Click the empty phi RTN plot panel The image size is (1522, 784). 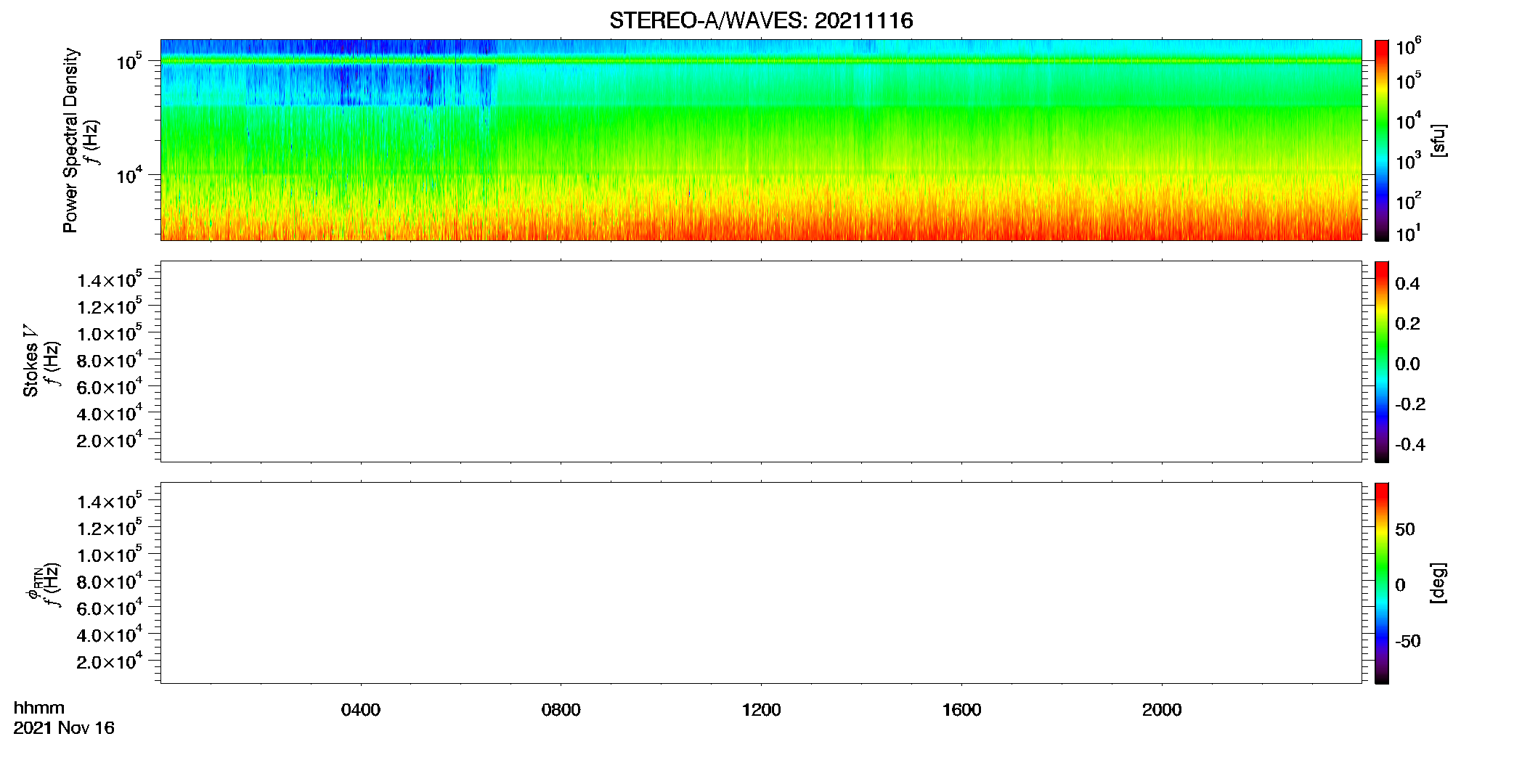[x=761, y=583]
